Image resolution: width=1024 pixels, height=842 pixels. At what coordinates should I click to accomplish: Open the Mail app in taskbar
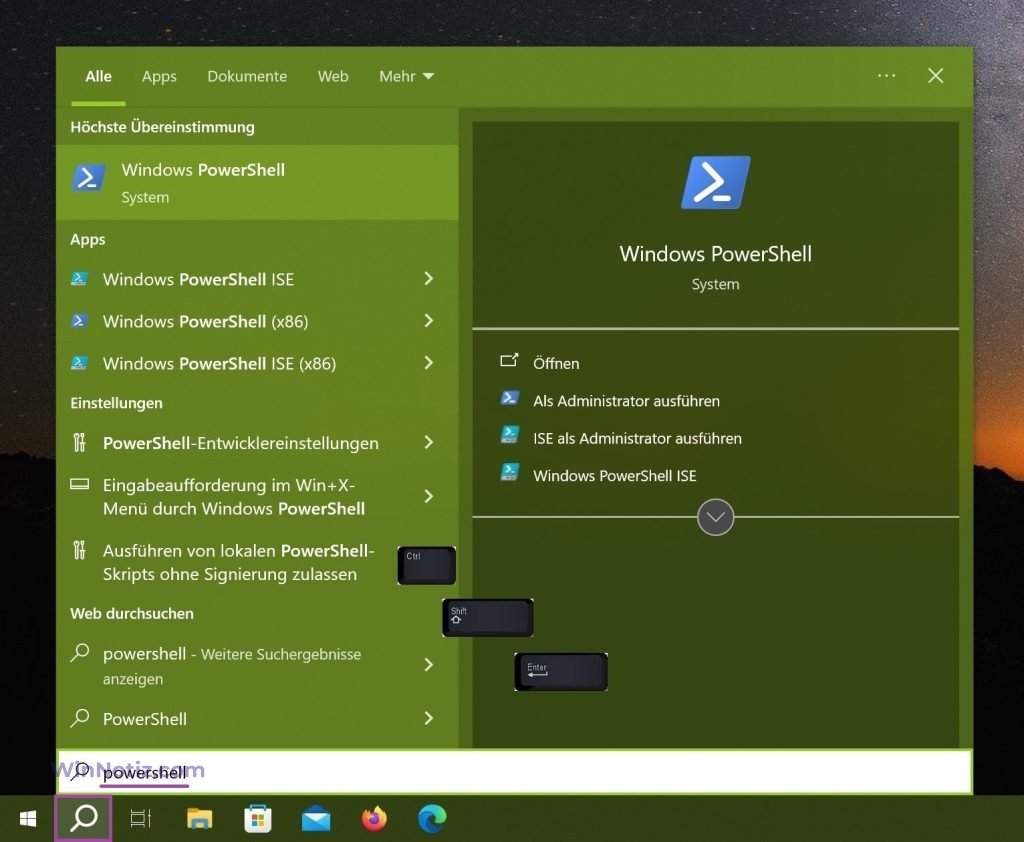[x=316, y=819]
